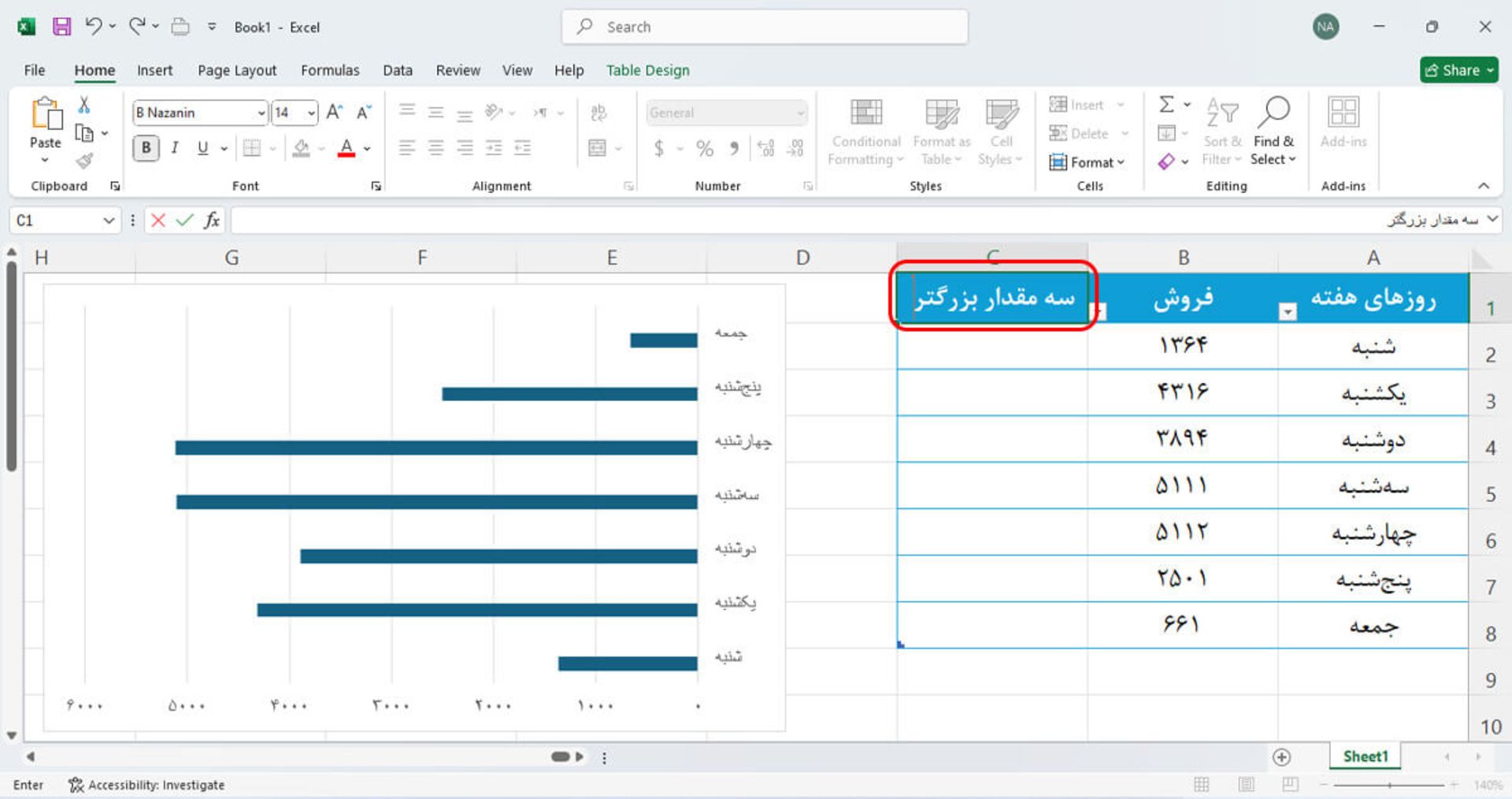Switch to the Formulas tab
The width and height of the screenshot is (1512, 799).
coord(330,70)
